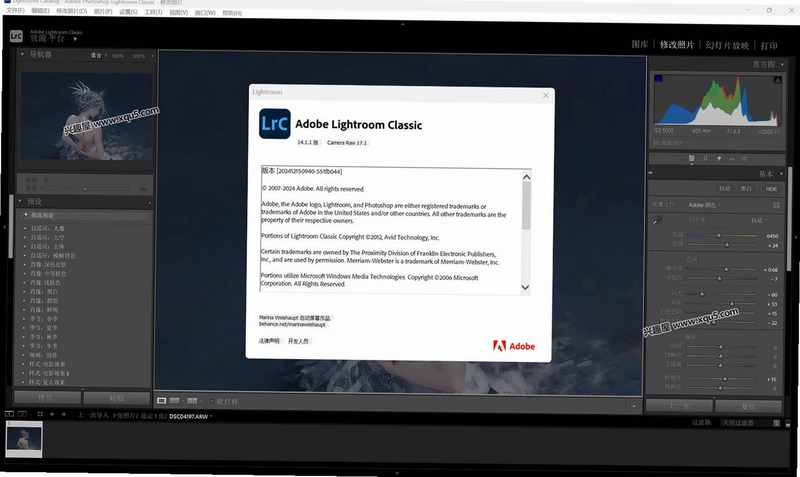Click the main window display icon in filmstrip bar
The image size is (800, 477).
[x=9, y=414]
